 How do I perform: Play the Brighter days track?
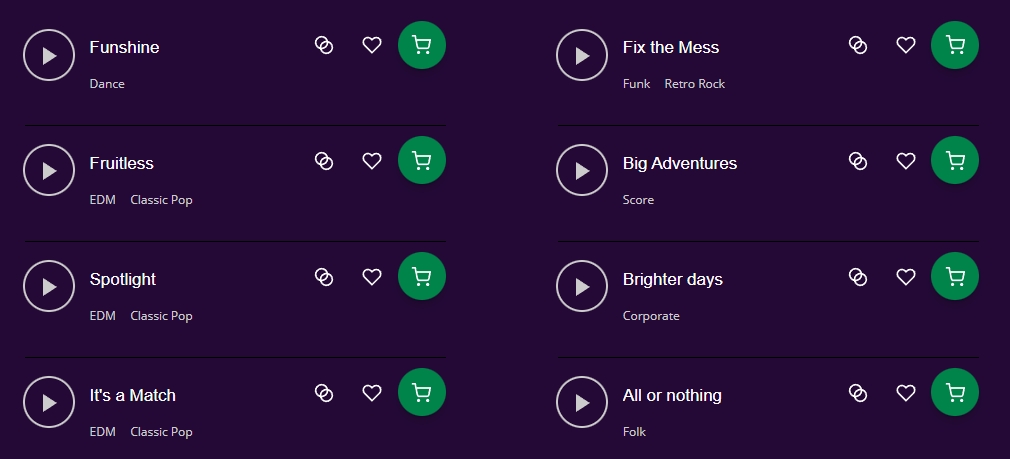tap(582, 286)
